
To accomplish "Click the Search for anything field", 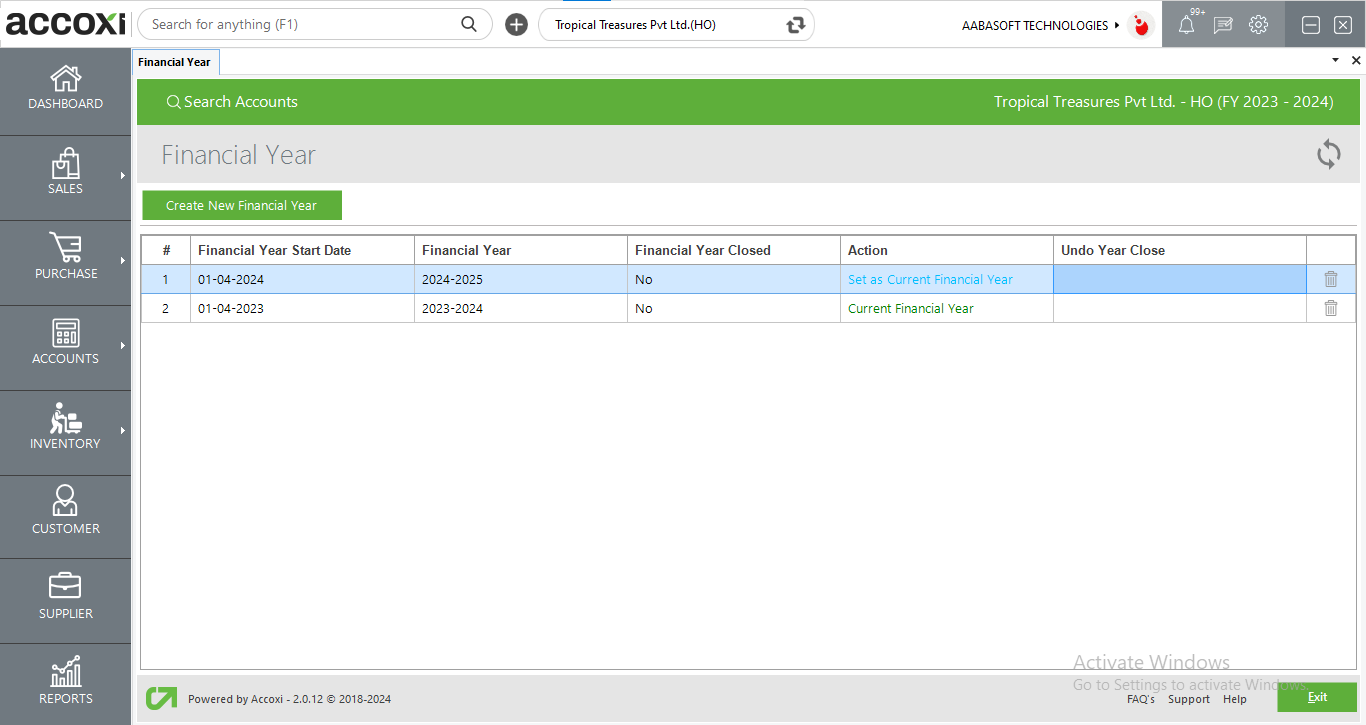I will tap(300, 25).
